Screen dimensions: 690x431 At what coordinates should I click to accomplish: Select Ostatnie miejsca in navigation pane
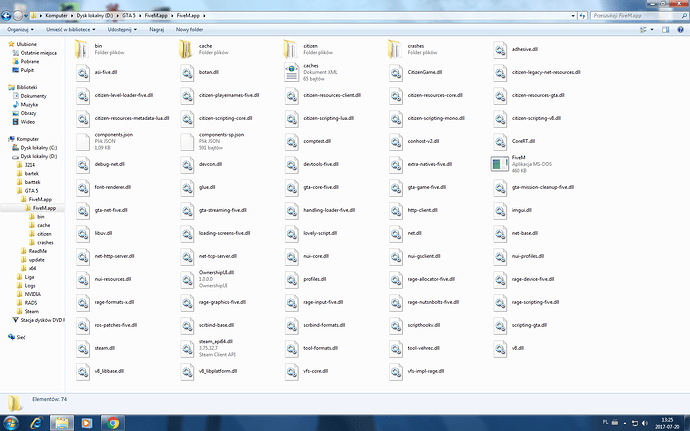point(39,53)
